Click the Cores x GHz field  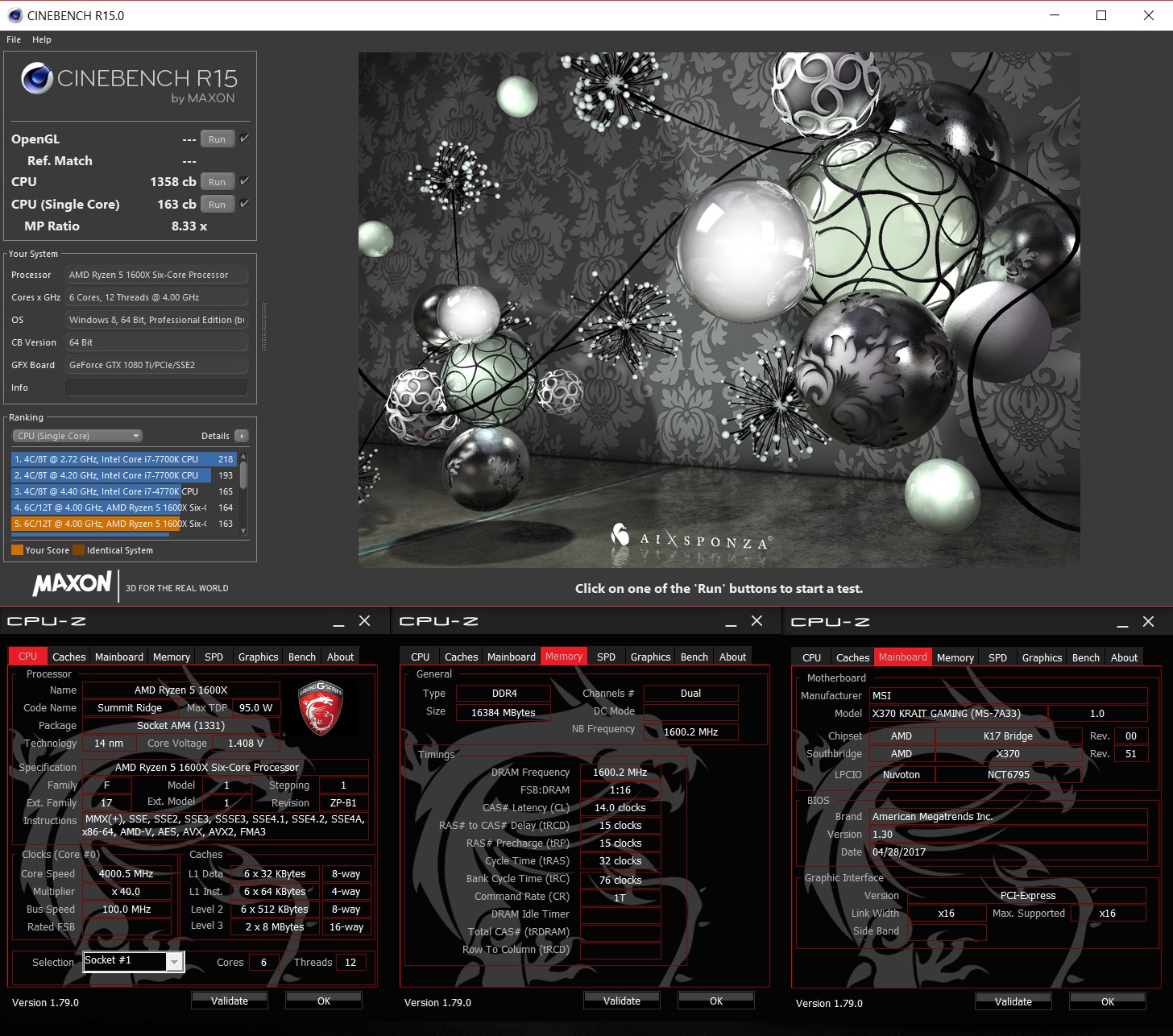[x=156, y=297]
